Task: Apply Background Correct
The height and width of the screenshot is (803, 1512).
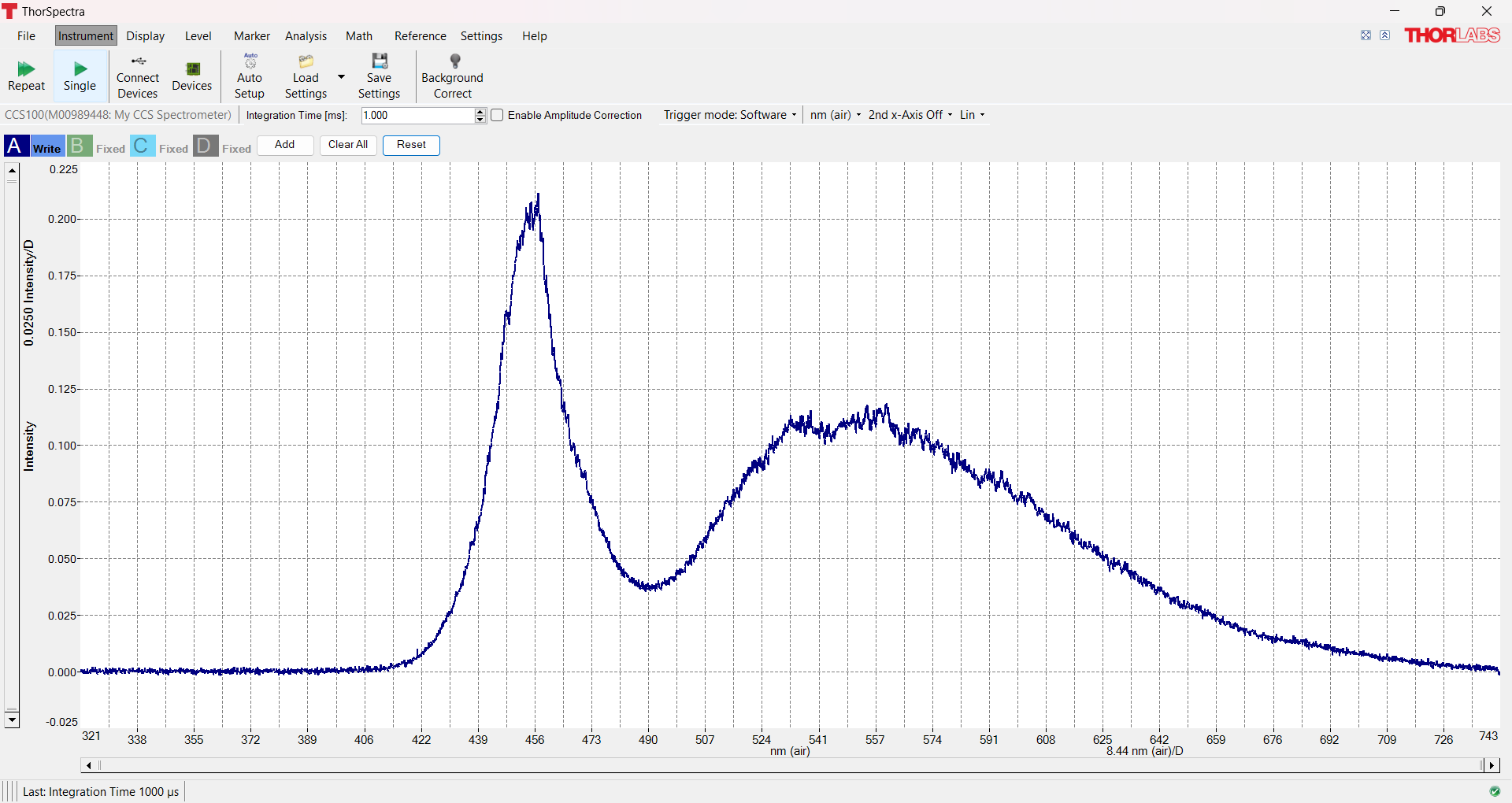Action: tap(452, 76)
